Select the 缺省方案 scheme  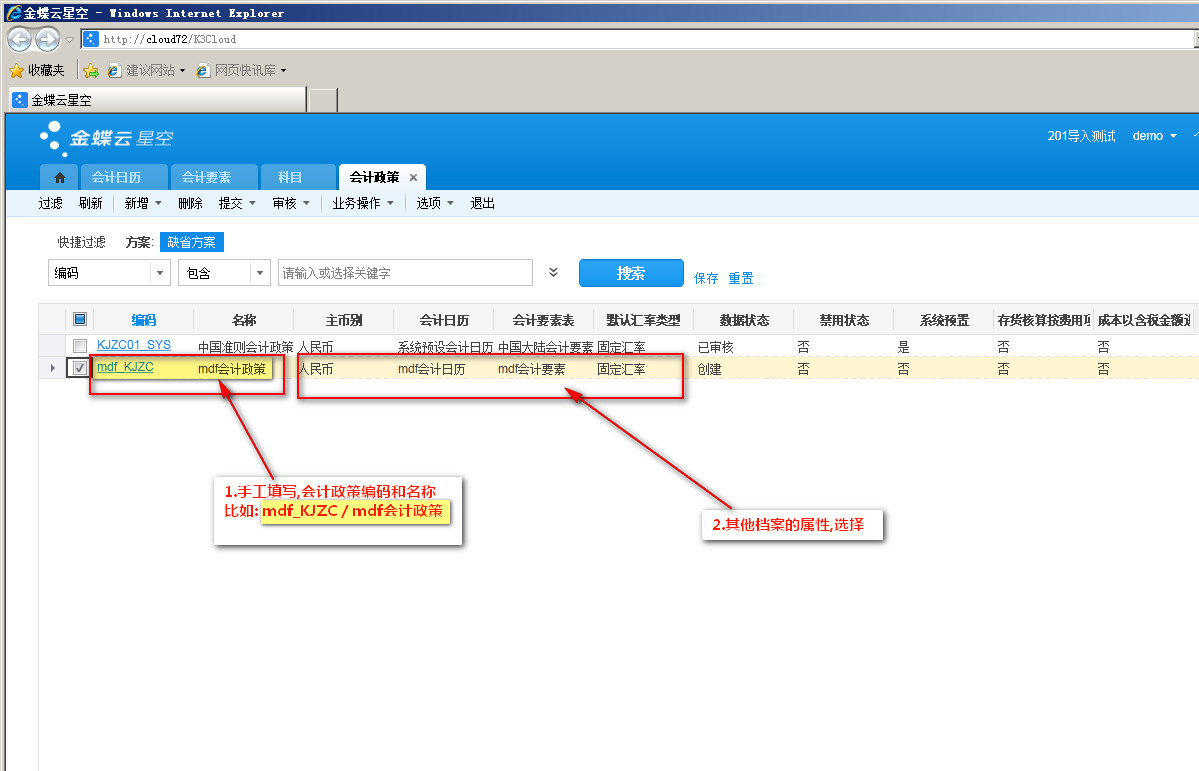click(191, 242)
